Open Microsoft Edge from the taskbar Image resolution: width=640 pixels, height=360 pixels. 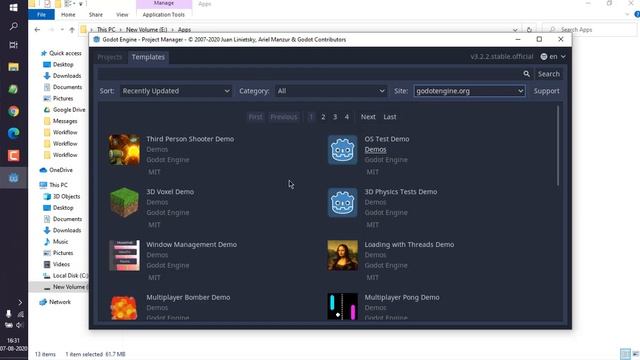(x=13, y=133)
